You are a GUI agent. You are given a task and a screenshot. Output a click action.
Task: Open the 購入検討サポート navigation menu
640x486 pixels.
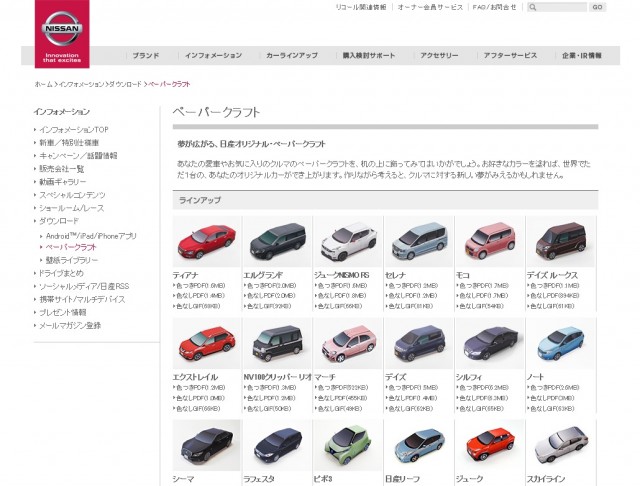[x=369, y=55]
